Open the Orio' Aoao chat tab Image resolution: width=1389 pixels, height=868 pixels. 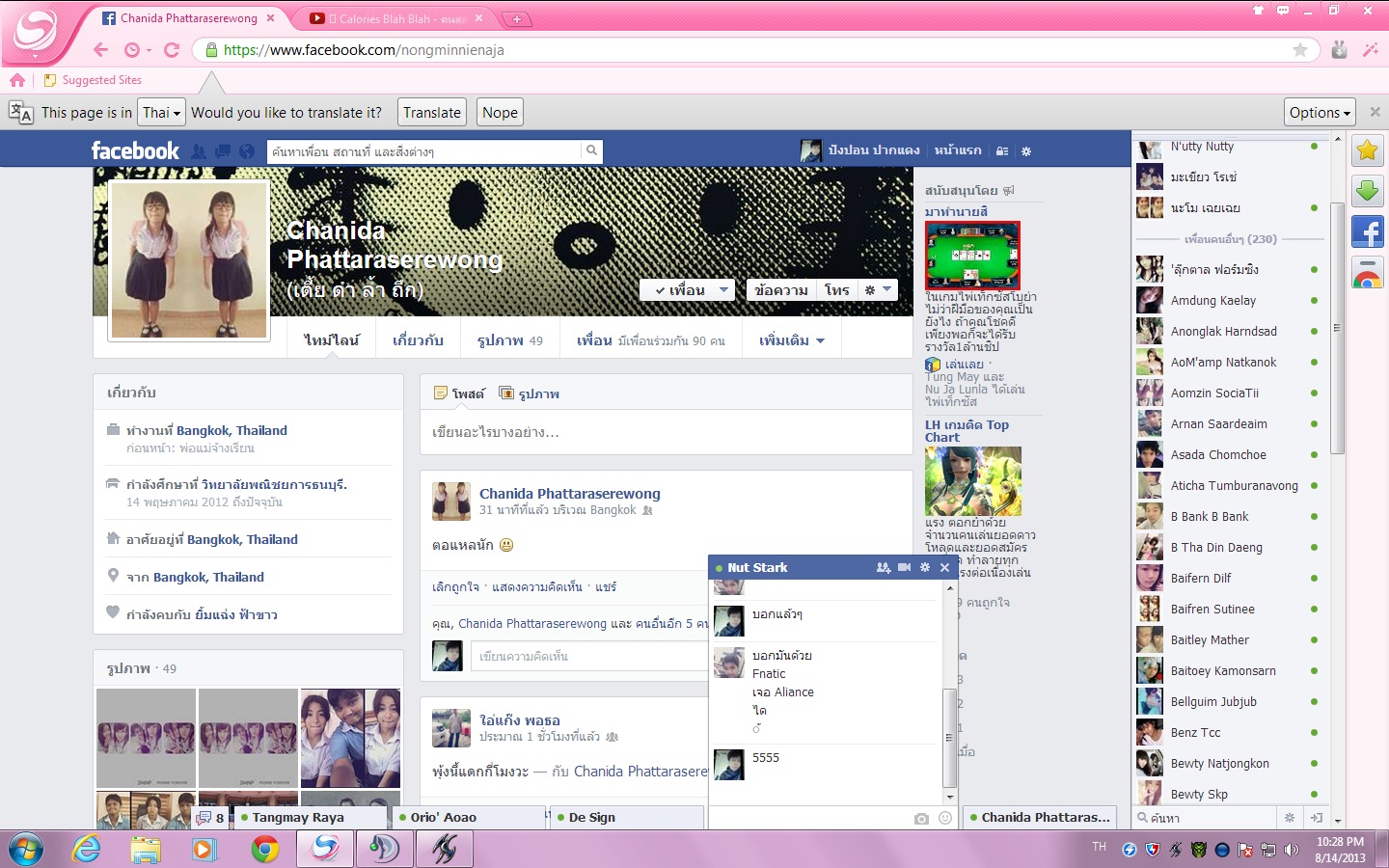[x=469, y=818]
